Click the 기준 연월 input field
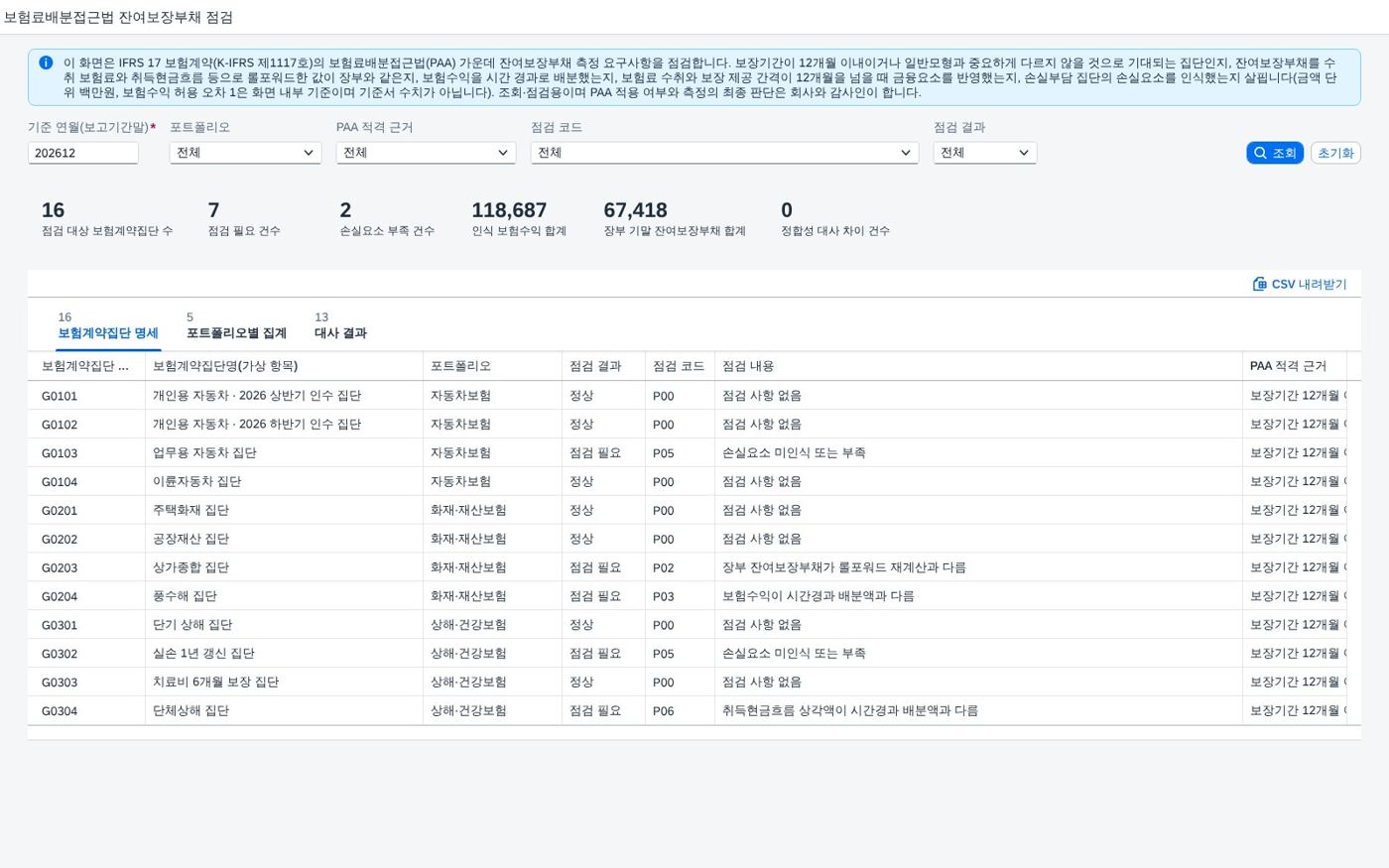 tap(82, 153)
